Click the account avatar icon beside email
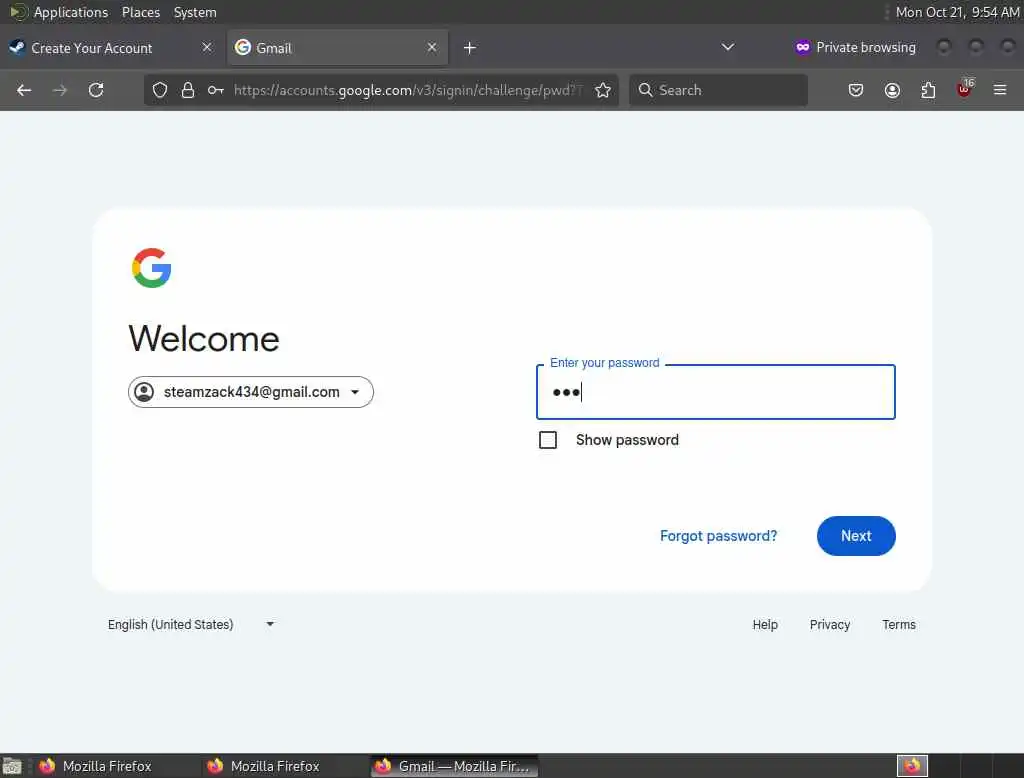The width and height of the screenshot is (1024, 778). click(x=144, y=392)
